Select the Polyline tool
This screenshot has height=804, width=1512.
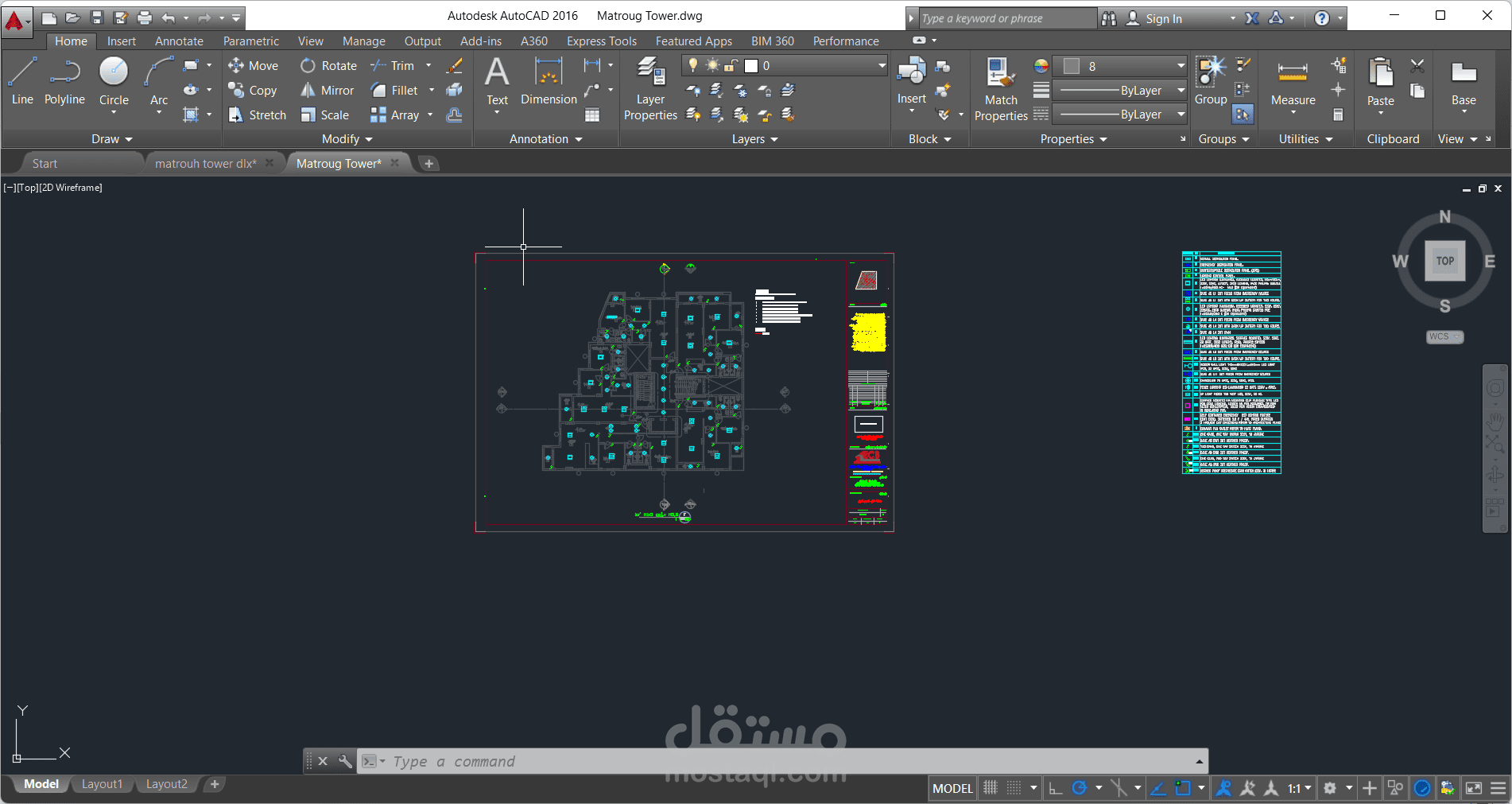(64, 81)
